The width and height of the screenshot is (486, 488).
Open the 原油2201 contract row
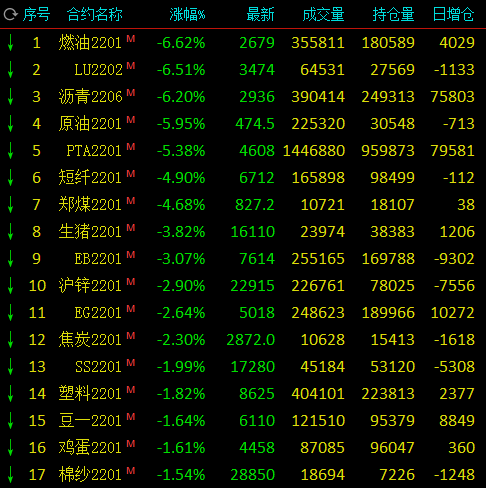click(x=243, y=124)
